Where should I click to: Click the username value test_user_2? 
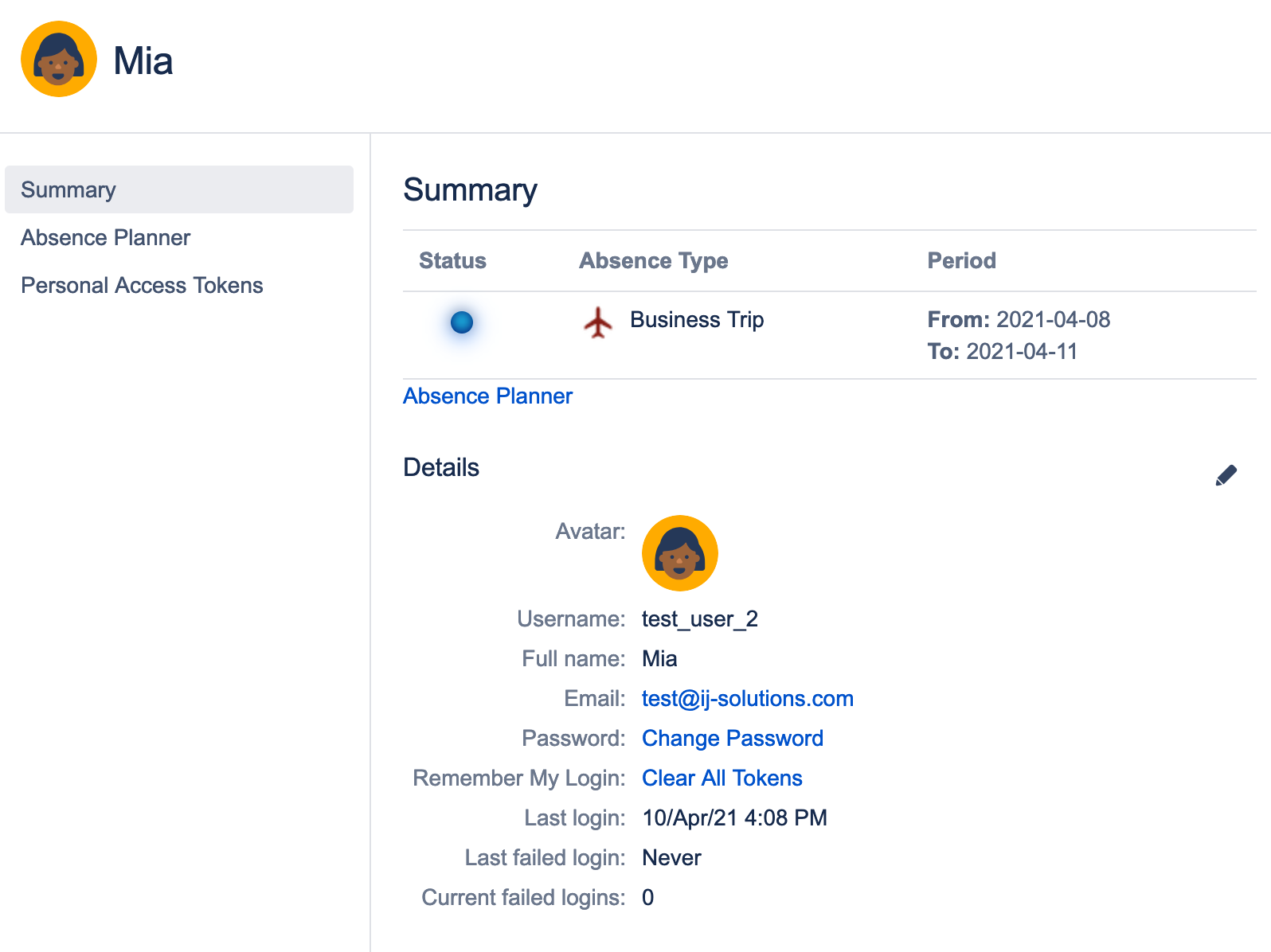[x=699, y=618]
